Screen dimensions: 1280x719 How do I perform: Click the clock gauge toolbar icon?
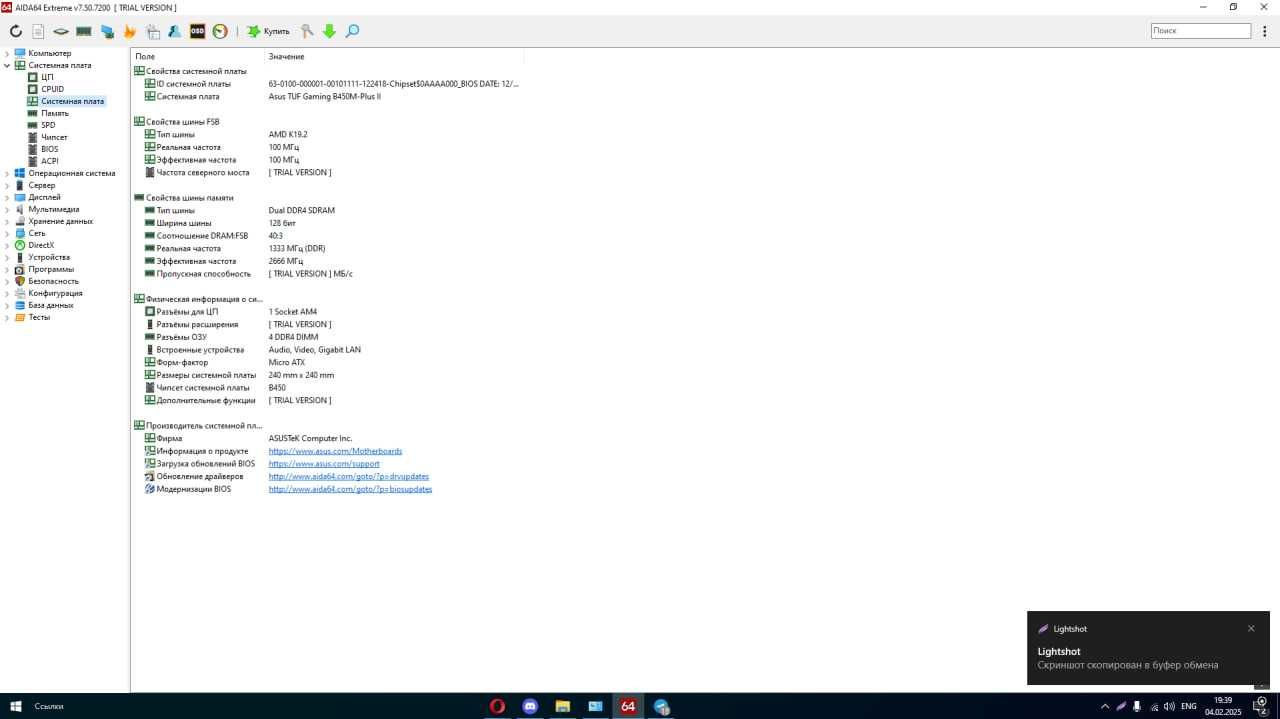pyautogui.click(x=220, y=32)
